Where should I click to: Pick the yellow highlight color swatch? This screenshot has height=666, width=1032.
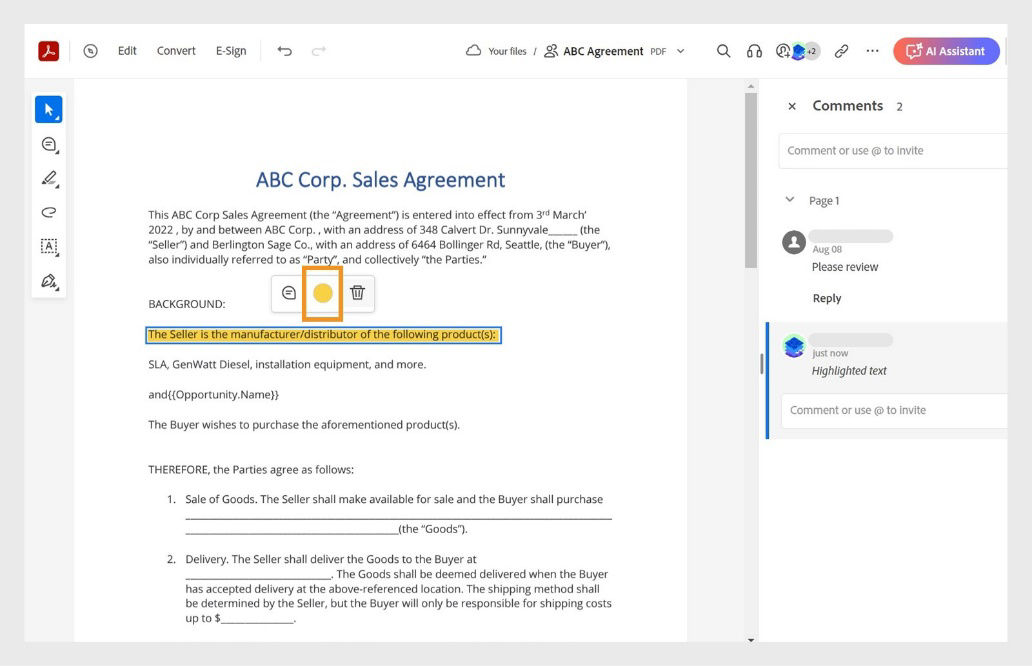322,293
